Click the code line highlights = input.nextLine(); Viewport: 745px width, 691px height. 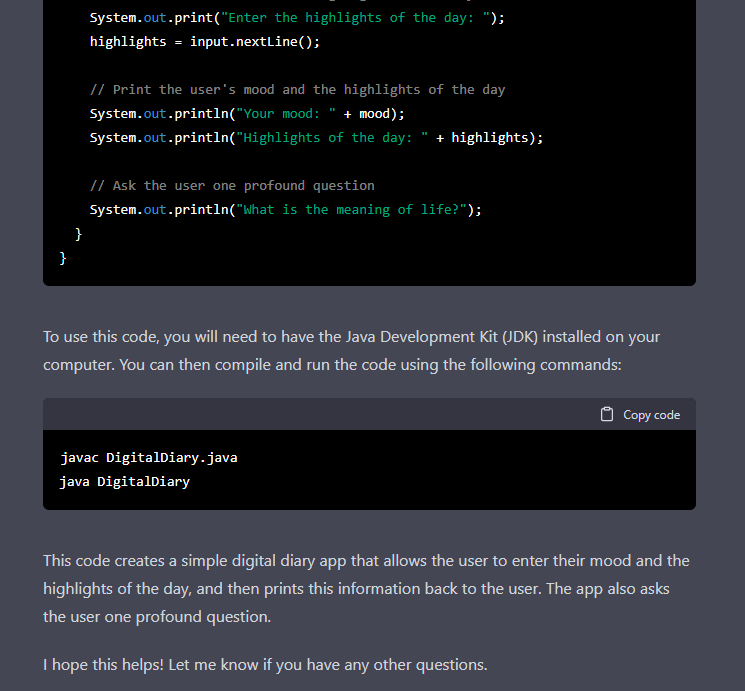pos(205,42)
